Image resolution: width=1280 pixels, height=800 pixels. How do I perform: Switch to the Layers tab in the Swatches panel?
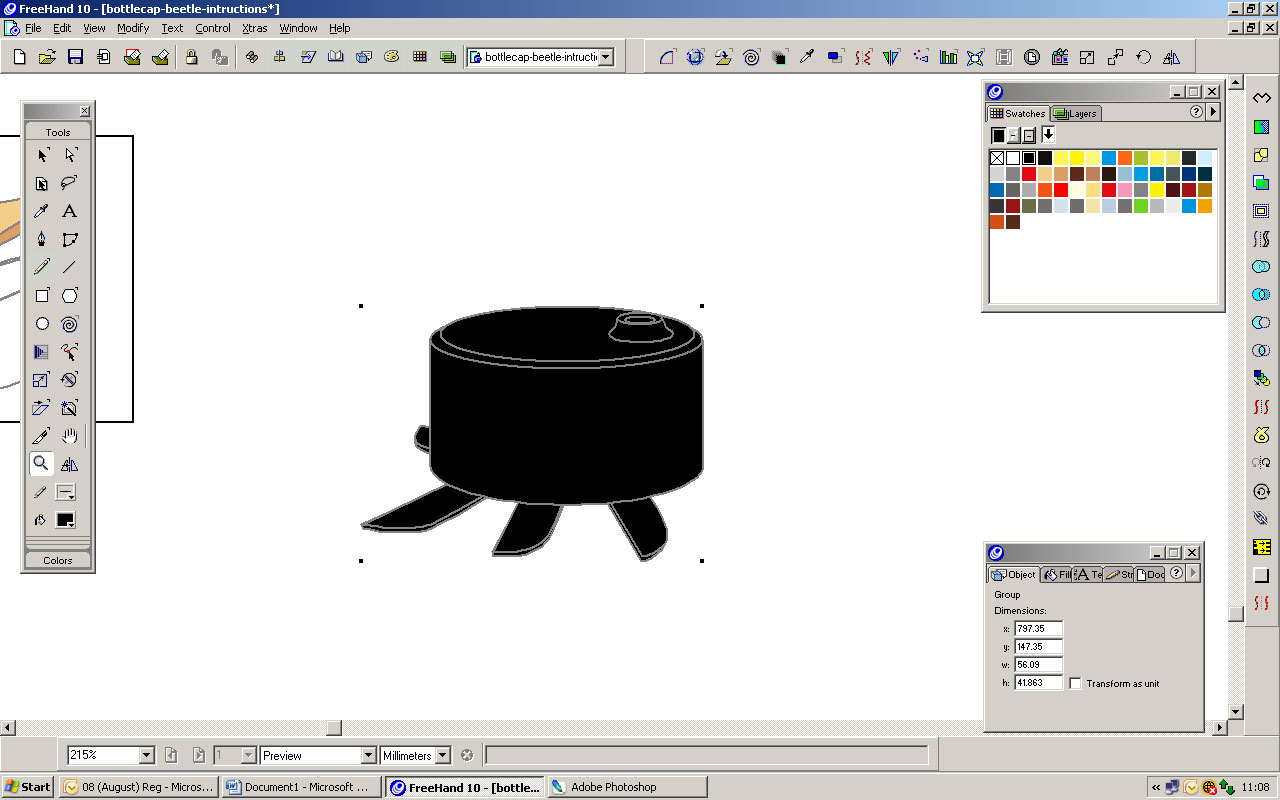tap(1075, 113)
